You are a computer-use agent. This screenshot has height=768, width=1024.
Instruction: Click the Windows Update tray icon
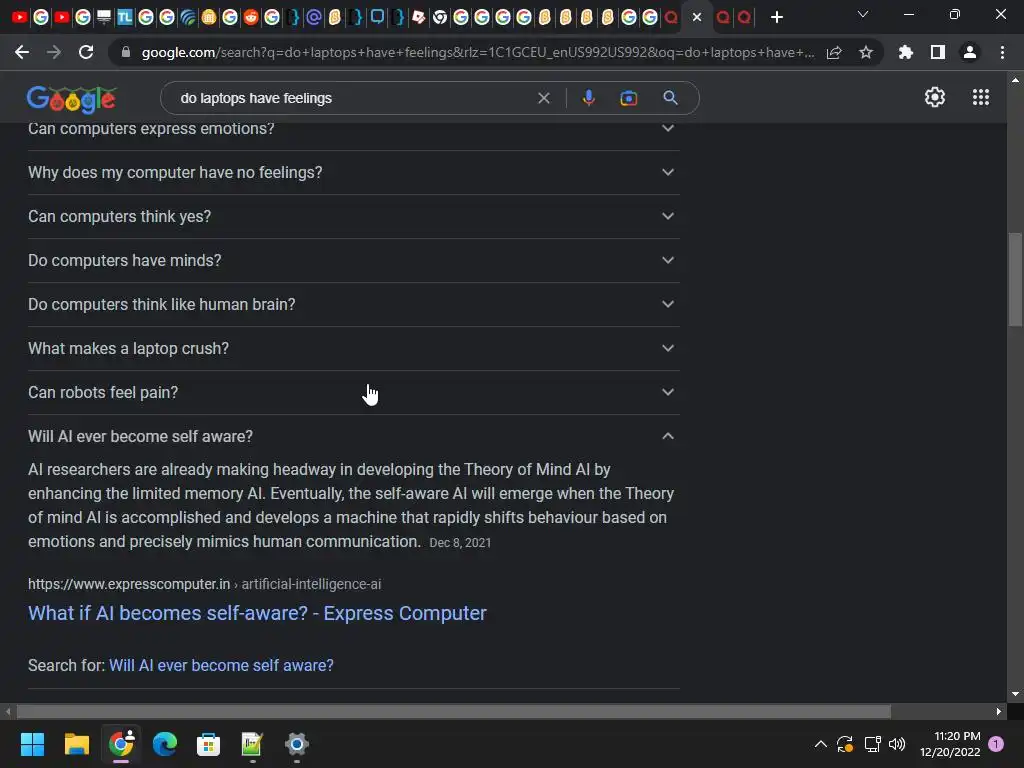pos(845,744)
